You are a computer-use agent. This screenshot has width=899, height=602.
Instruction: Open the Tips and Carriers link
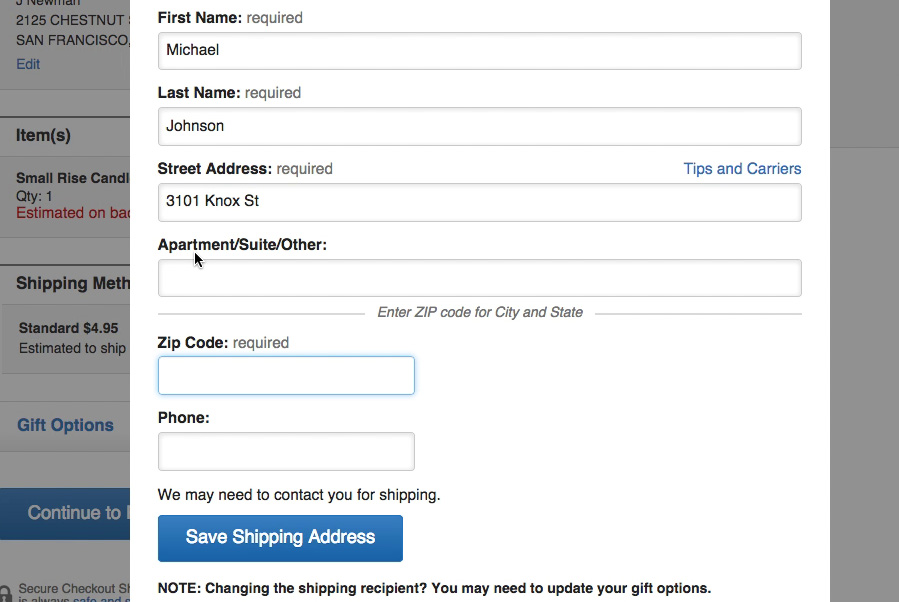click(x=742, y=169)
